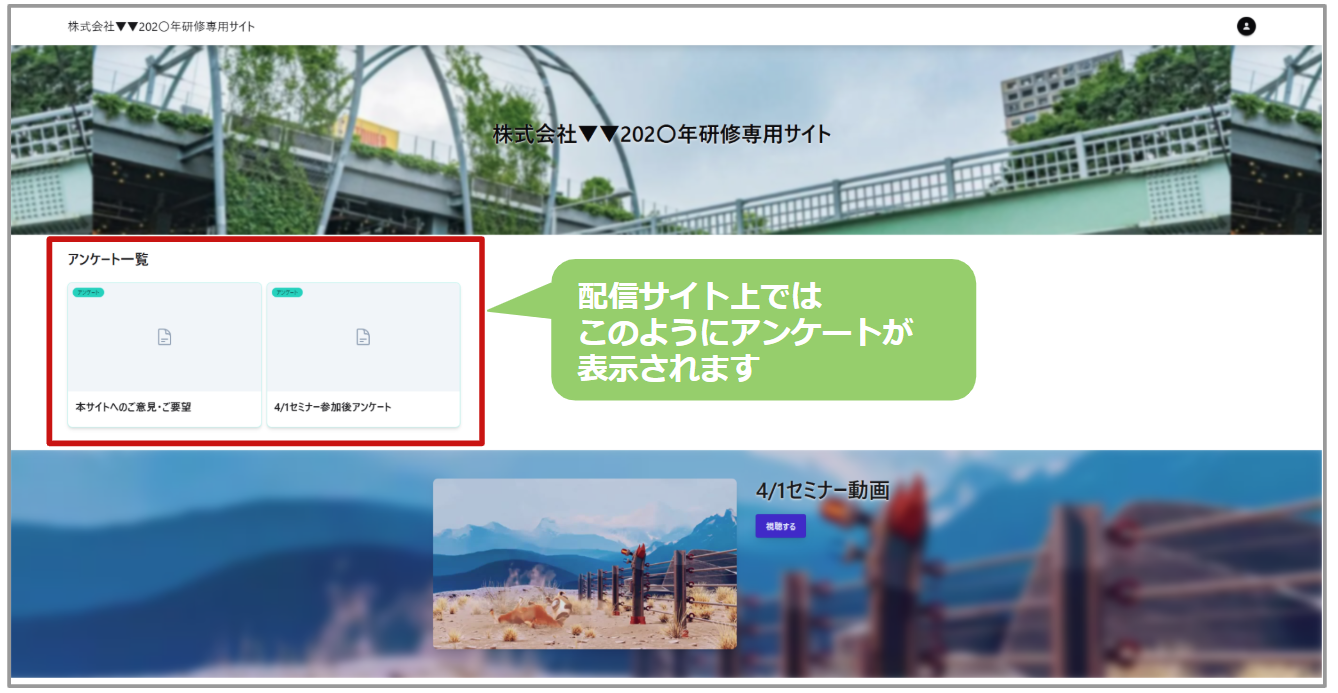Click the アンケート一覧 section heading
This screenshot has width=1338, height=693.
click(x=108, y=260)
